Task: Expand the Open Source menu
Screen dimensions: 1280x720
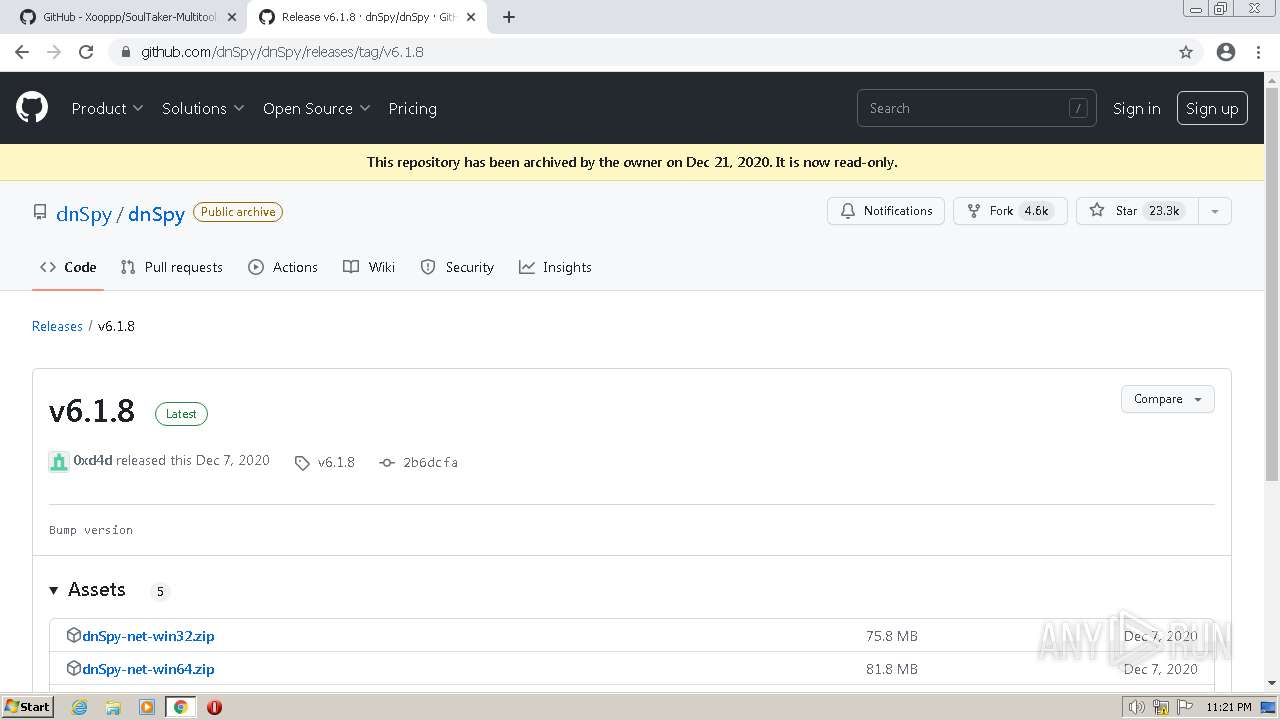Action: click(x=317, y=108)
